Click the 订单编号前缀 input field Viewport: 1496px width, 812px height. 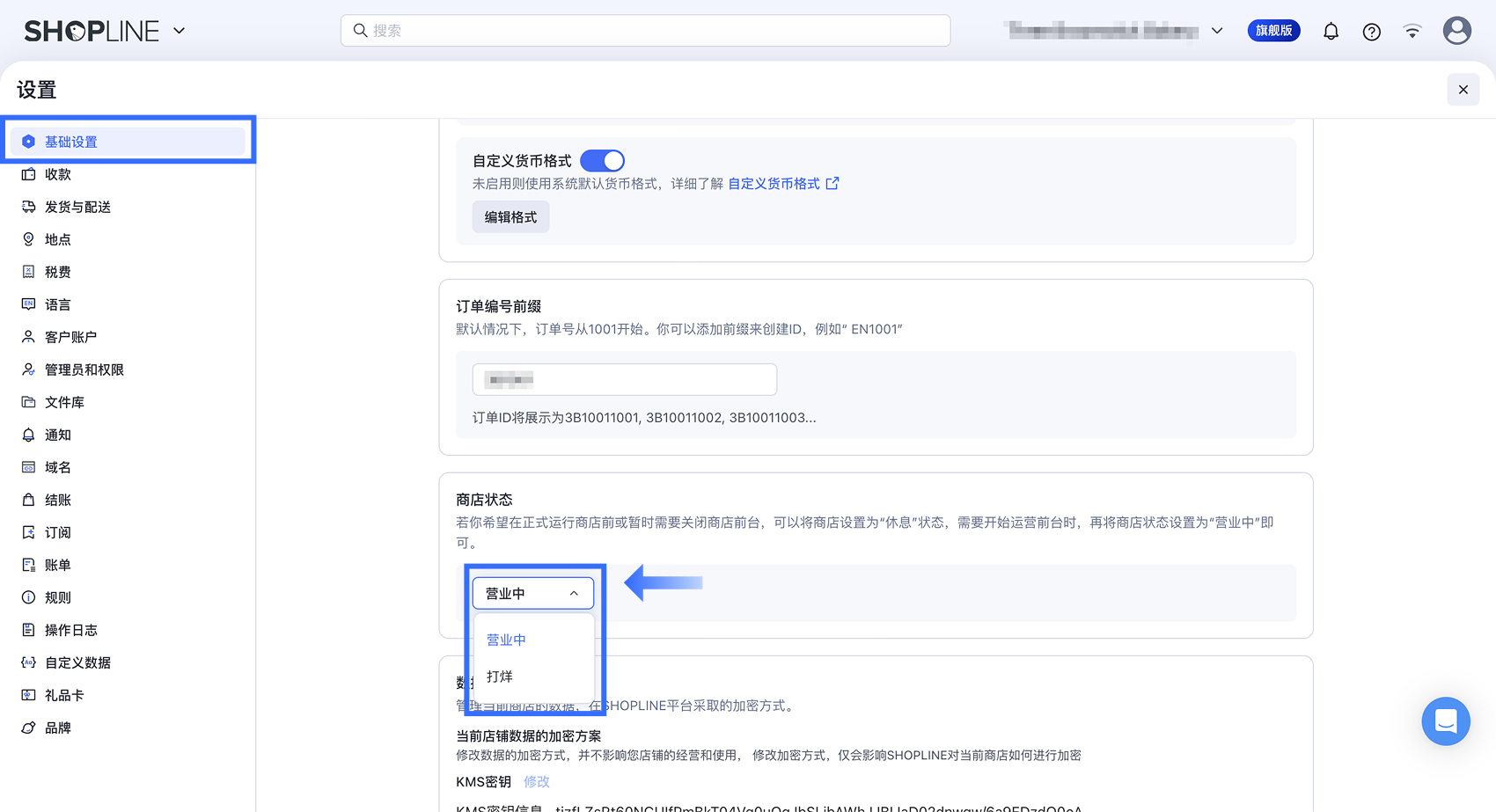(x=625, y=380)
